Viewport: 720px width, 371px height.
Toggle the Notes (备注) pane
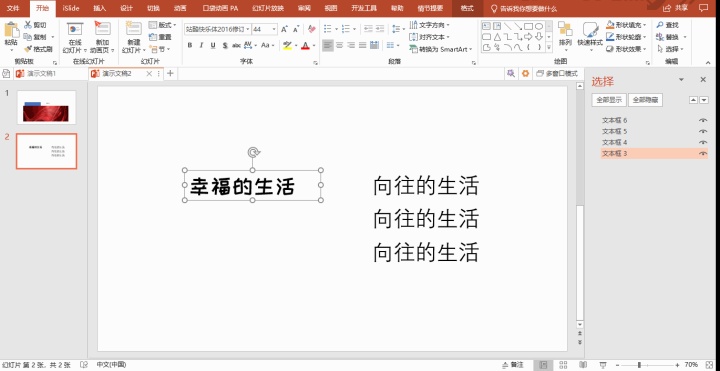click(x=513, y=365)
